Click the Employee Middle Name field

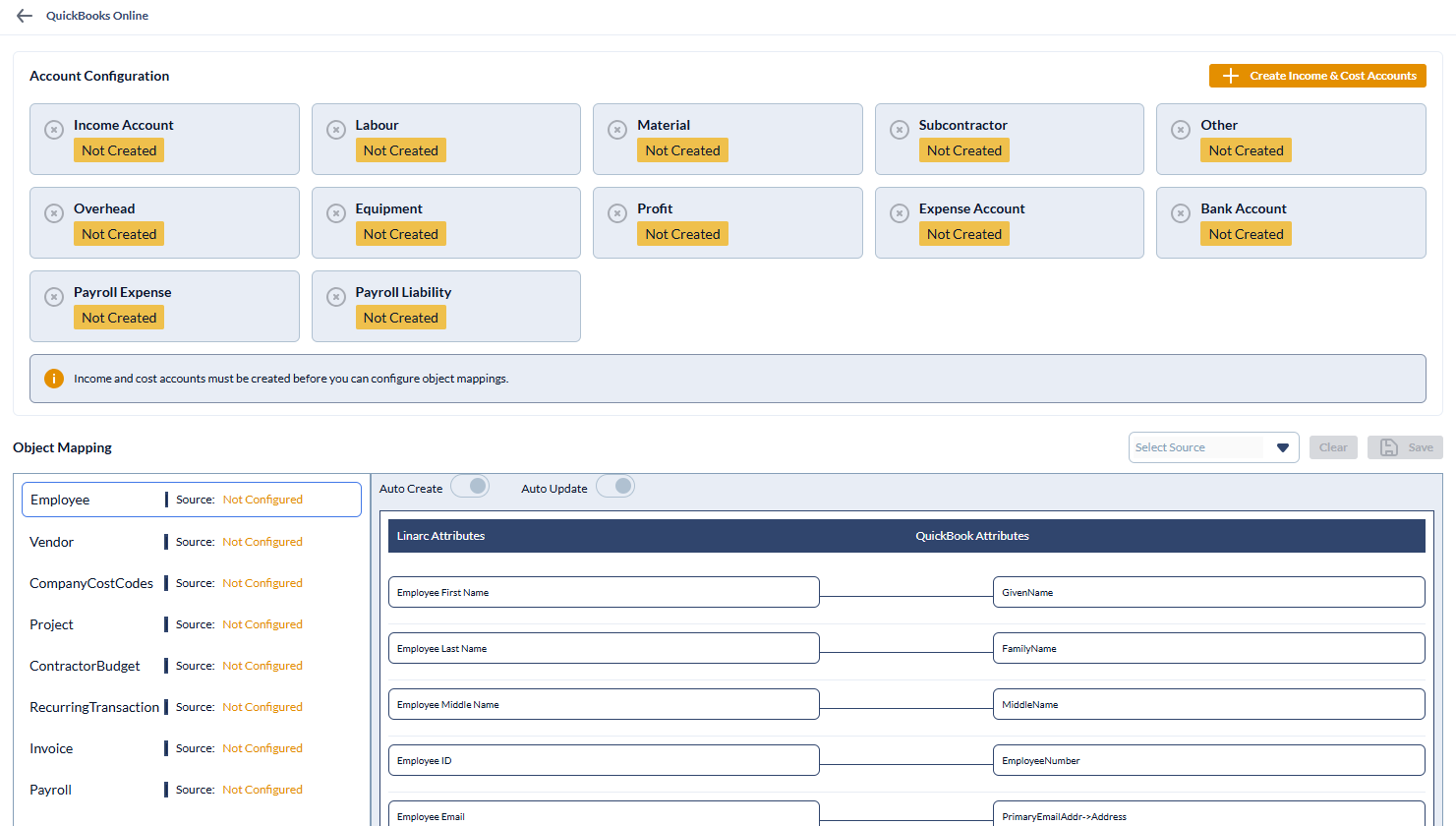coord(604,704)
